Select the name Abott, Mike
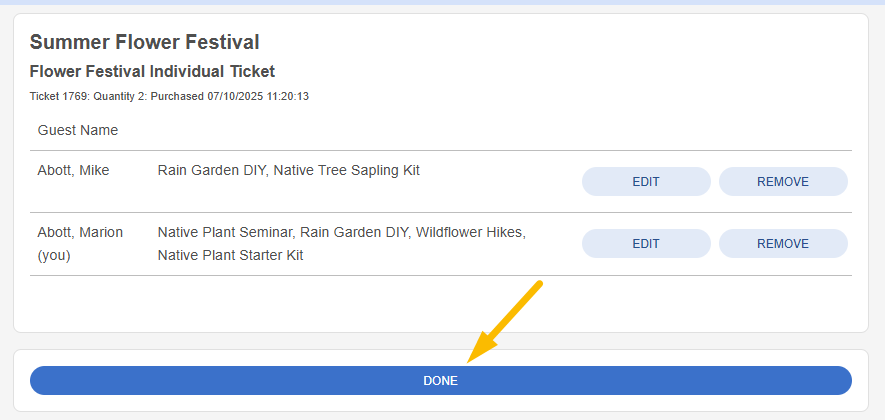885x420 pixels. [x=73, y=170]
